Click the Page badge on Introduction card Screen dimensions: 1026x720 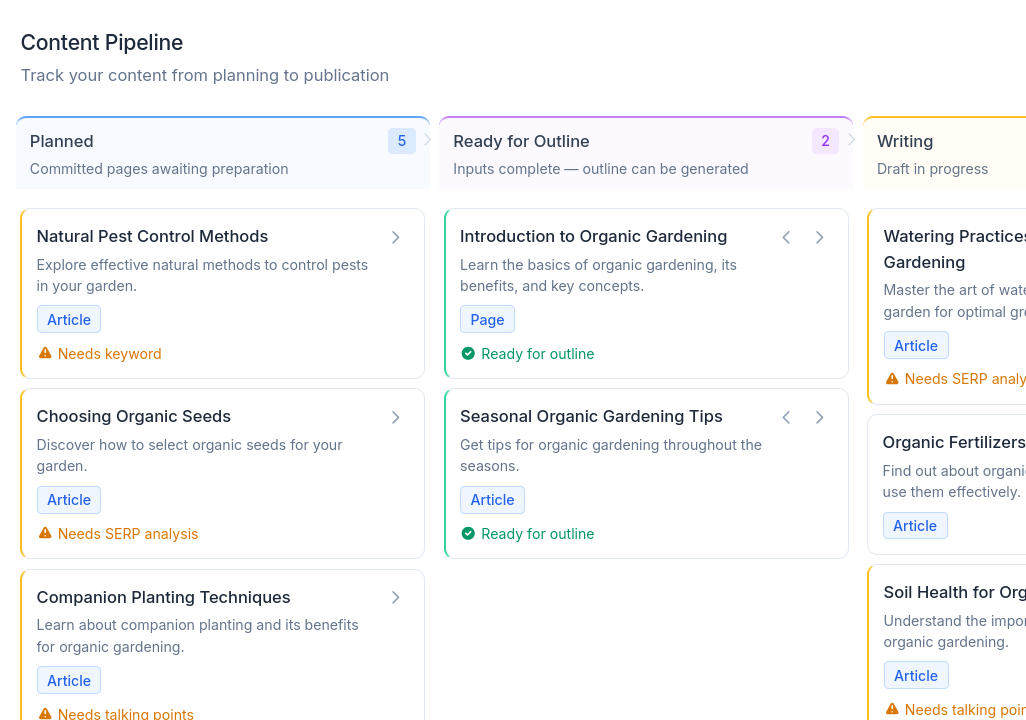click(x=487, y=319)
